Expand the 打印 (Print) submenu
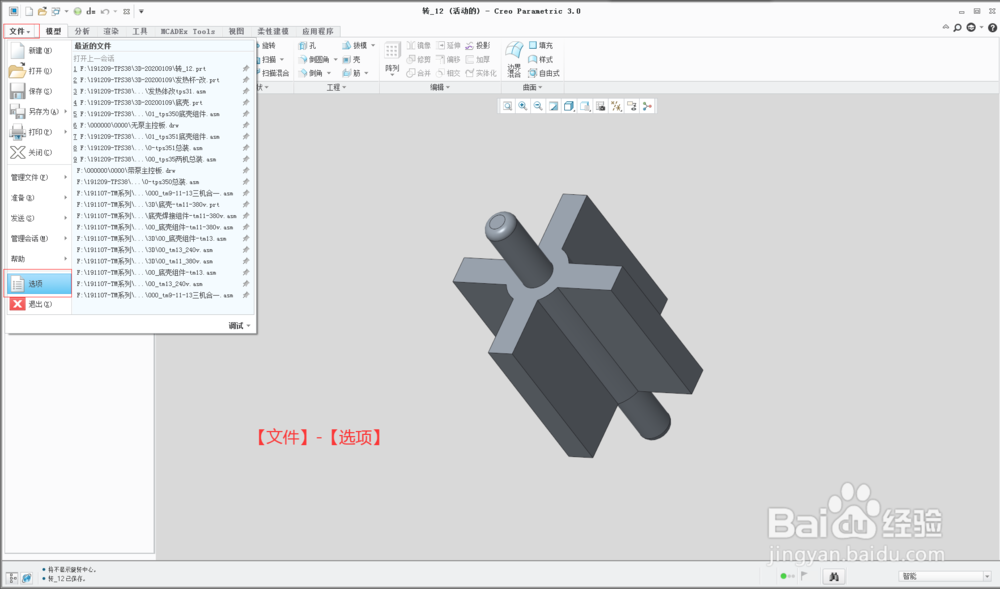Viewport: 1000px width, 589px height. pyautogui.click(x=65, y=132)
